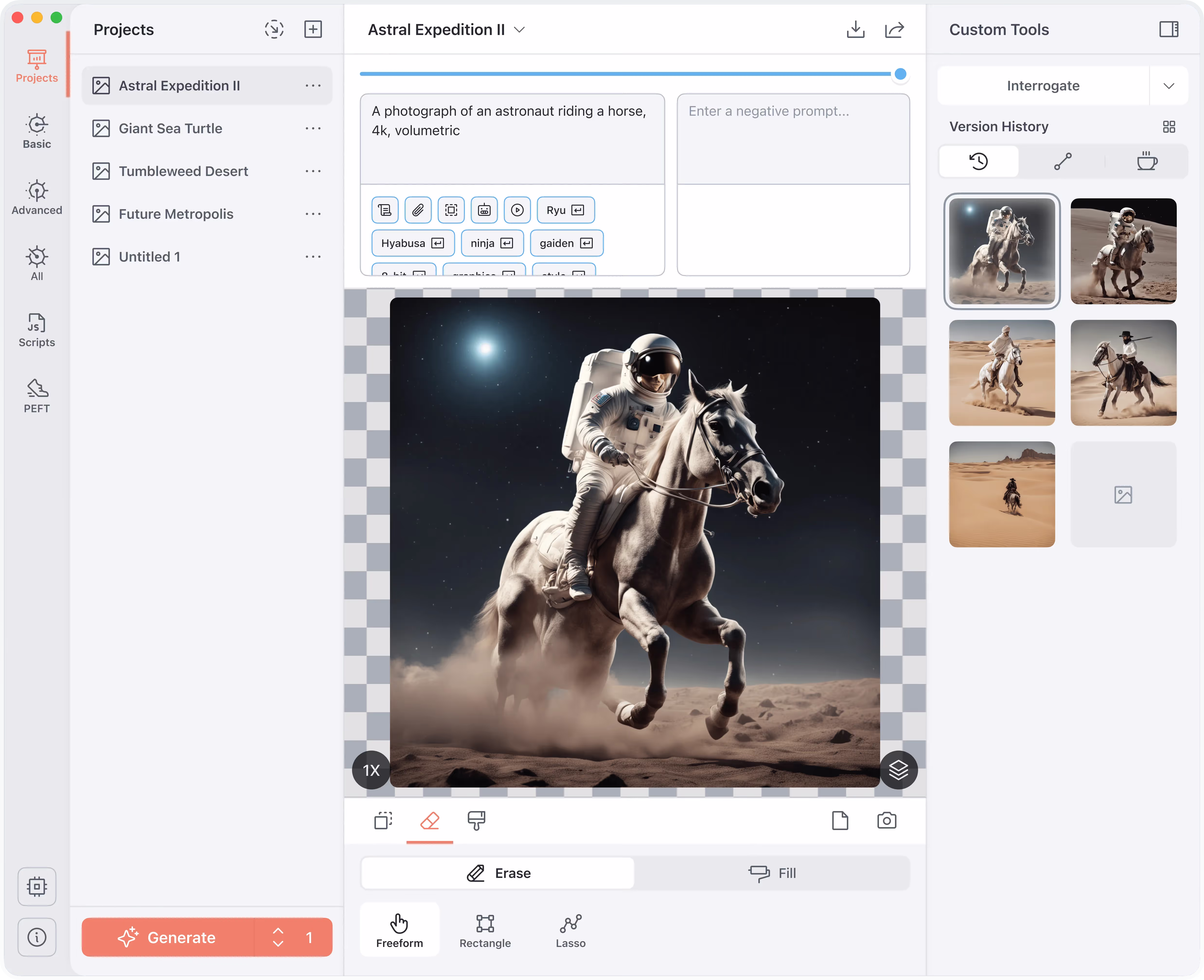The width and height of the screenshot is (1204, 980).
Task: Open the Advanced settings sidebar tab
Action: point(37,198)
